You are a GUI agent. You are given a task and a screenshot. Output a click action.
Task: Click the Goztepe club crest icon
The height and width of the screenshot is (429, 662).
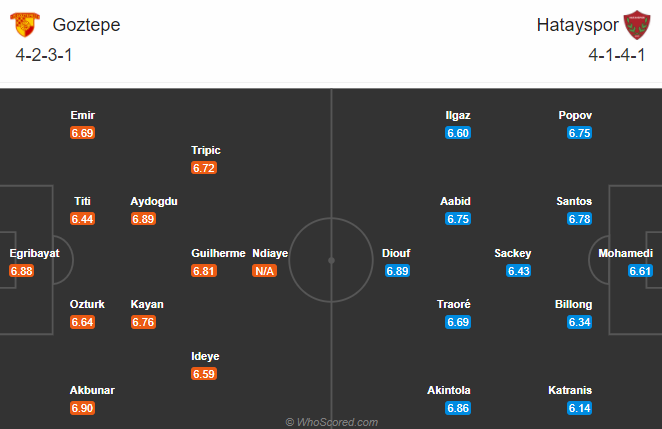click(x=25, y=24)
